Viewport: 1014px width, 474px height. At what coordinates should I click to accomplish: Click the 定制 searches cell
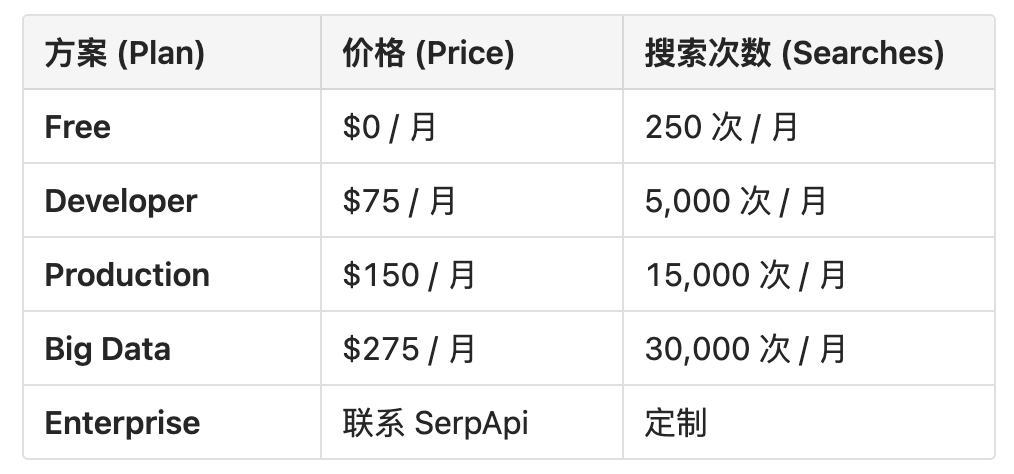pos(676,423)
